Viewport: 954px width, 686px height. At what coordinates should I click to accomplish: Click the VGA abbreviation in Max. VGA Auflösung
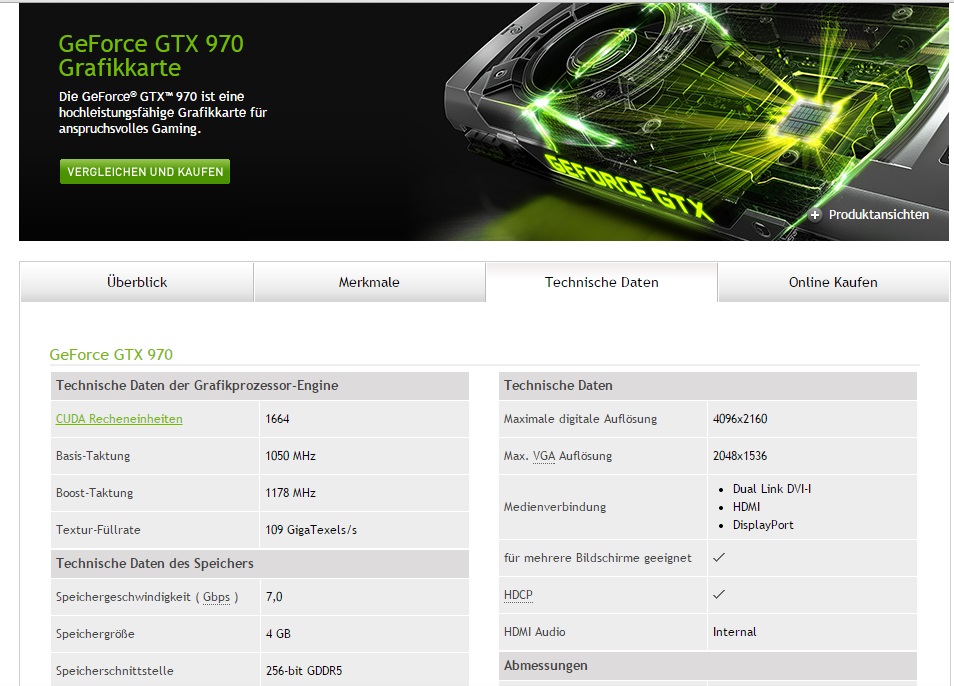pos(544,456)
